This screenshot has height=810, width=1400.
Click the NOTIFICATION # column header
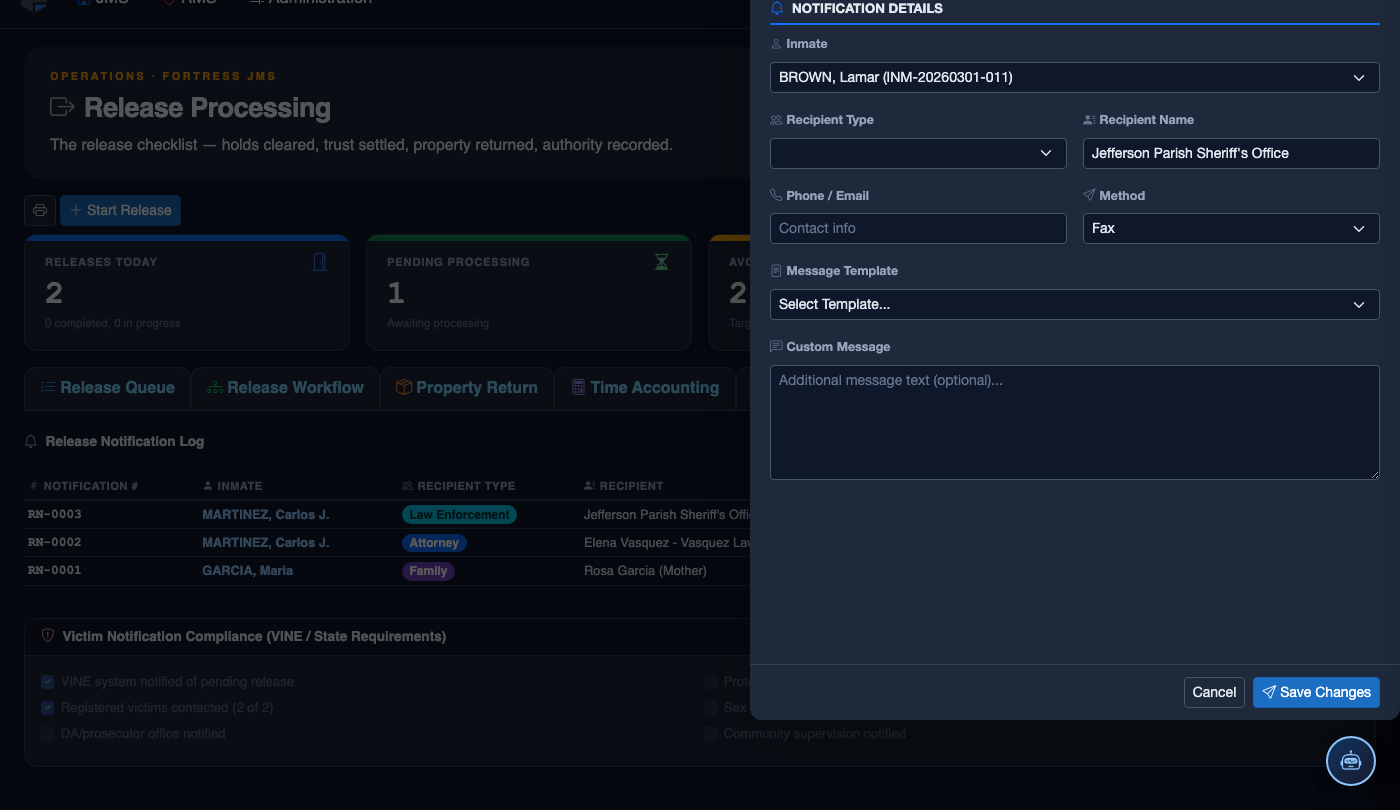[x=84, y=486]
